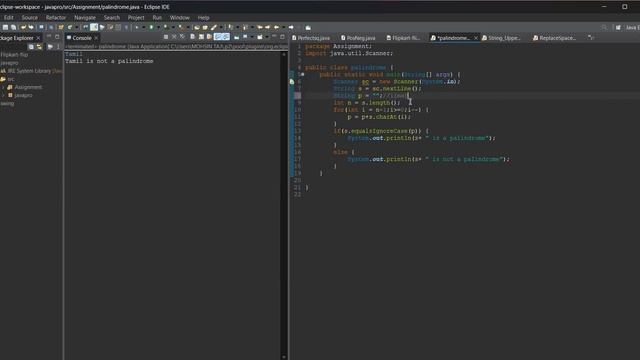640x360 pixels.
Task: Toggle Link with Editor in Package Explorer
Action: point(39,47)
